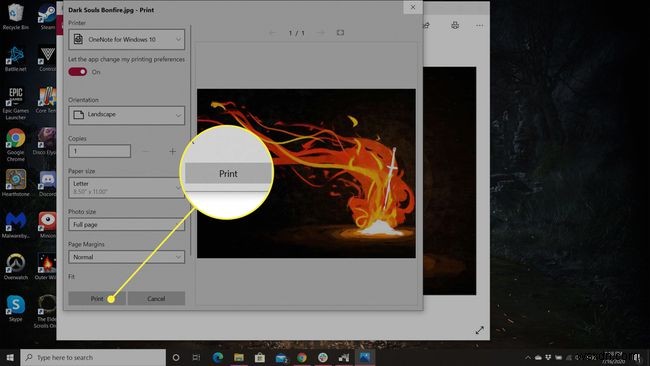The height and width of the screenshot is (366, 650).
Task: Click the Cancel button in dialog
Action: click(x=156, y=298)
